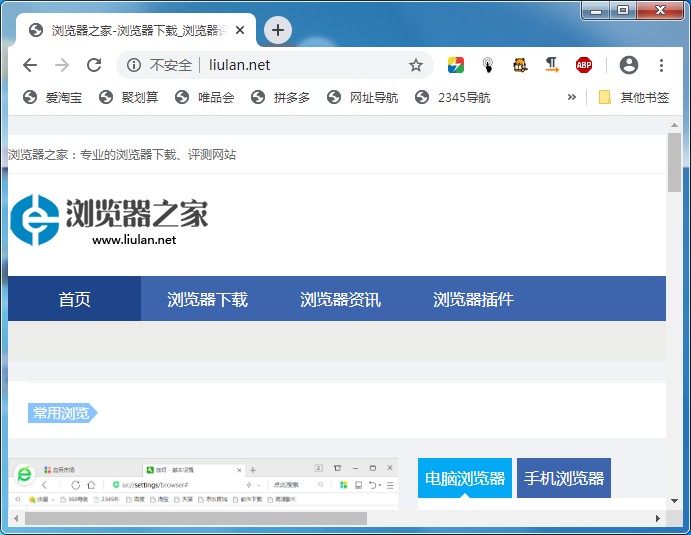Open the 唯品会 bookmark
This screenshot has width=691, height=535.
(204, 97)
